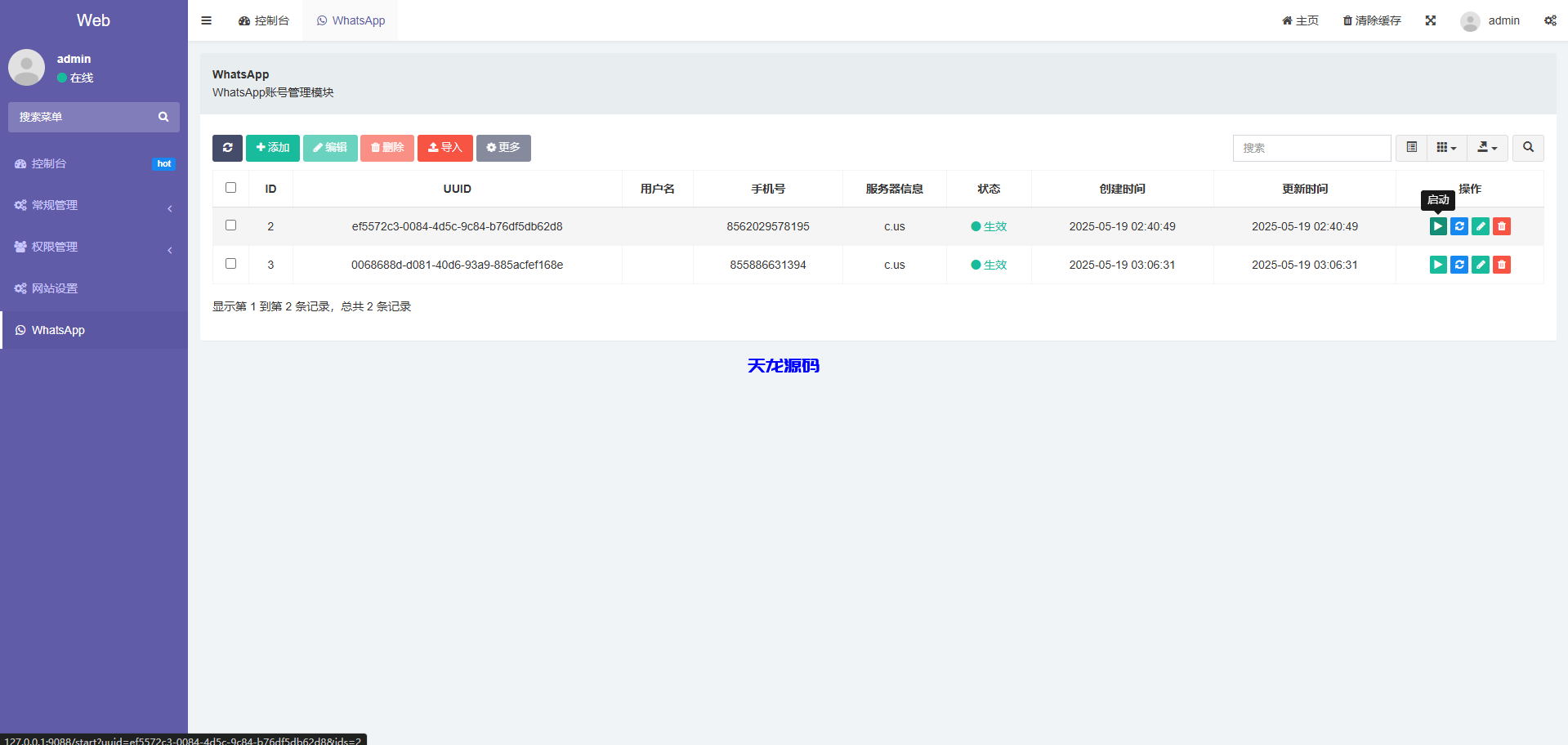
Task: Expand the 权限管理 sidebar menu
Action: pyautogui.click(x=94, y=247)
